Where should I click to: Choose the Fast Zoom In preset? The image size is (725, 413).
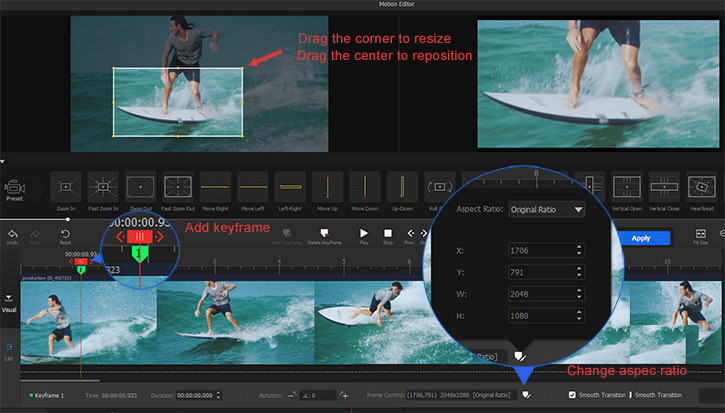tap(103, 187)
